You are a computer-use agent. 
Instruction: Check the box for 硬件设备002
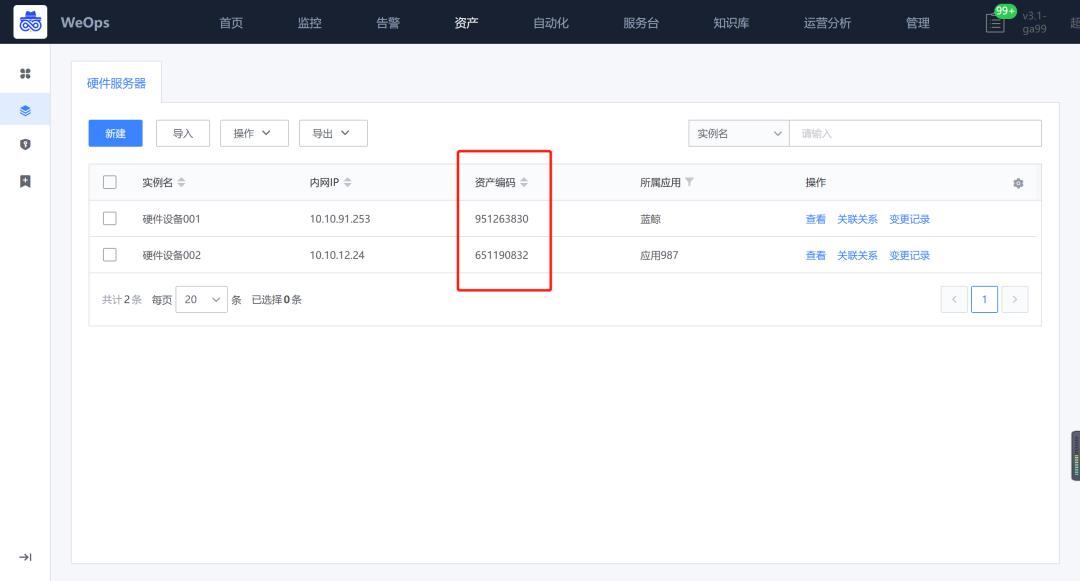(110, 254)
